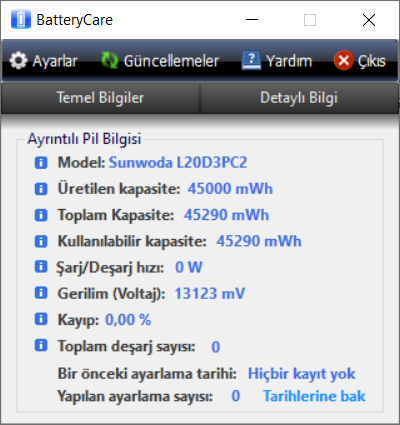Click the BatteryCare app icon in title bar
Screen dimensions: 400x425
21,20
